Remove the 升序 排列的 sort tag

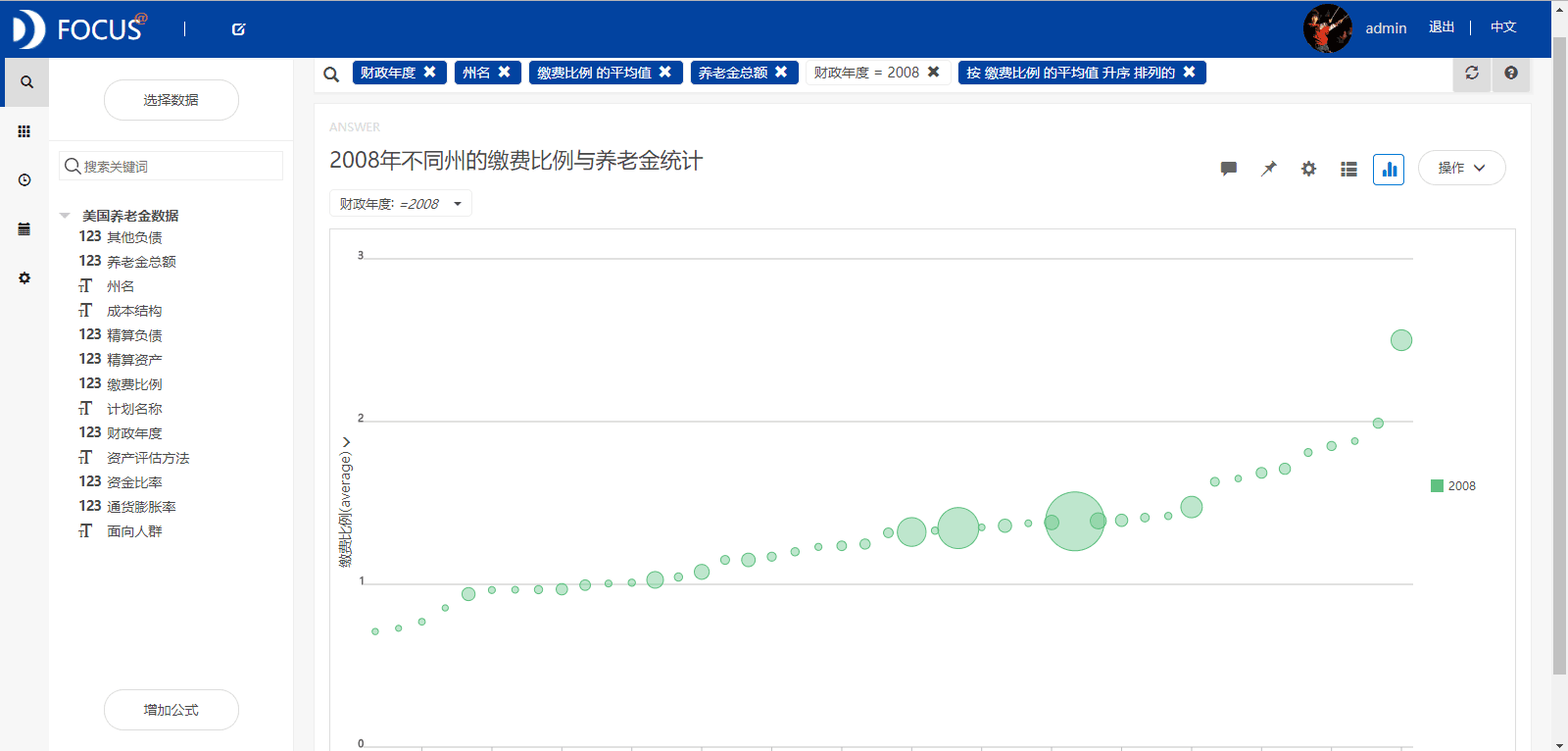(1190, 72)
